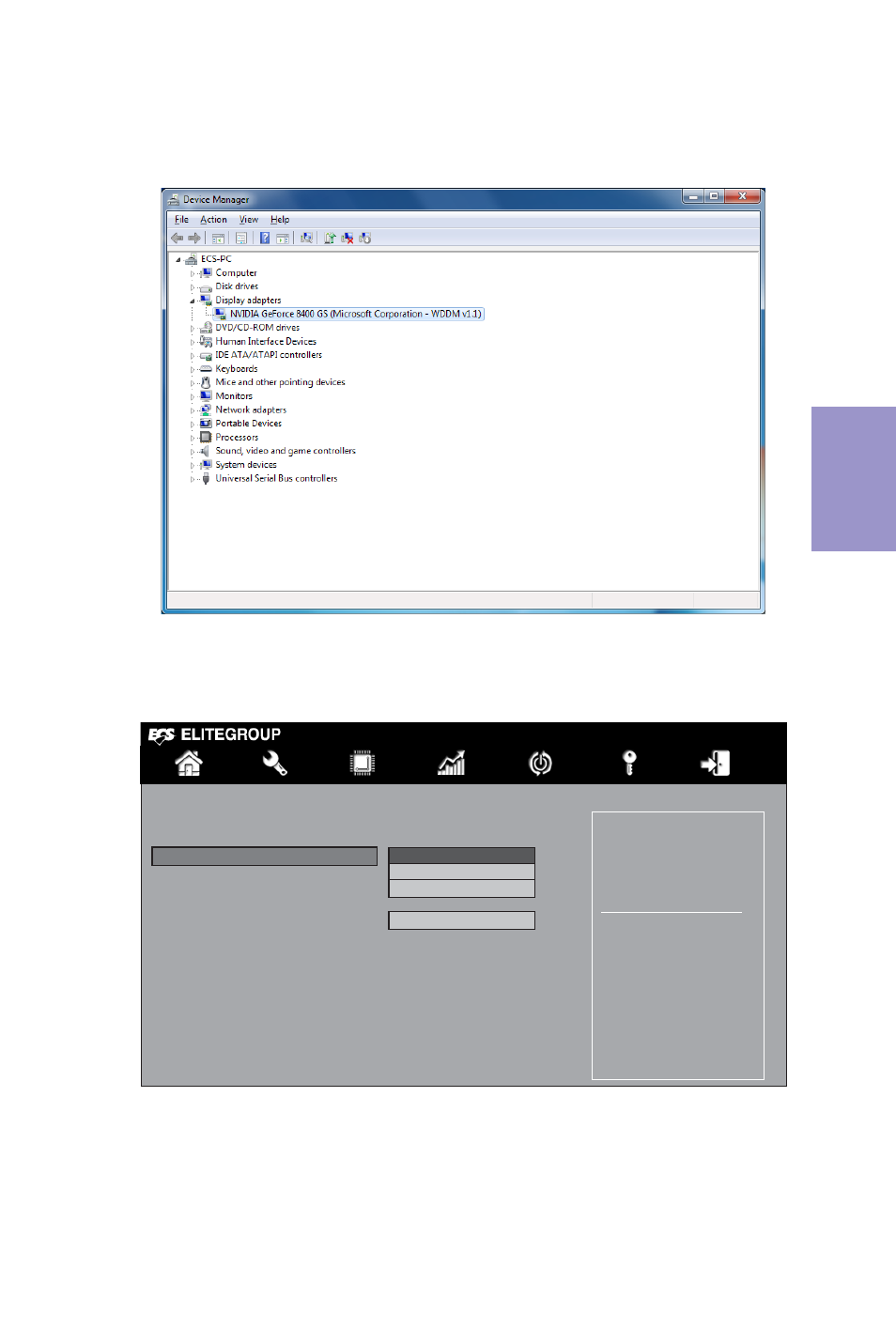The height and width of the screenshot is (1344, 896).
Task: Select Sound, video and game controllers item
Action: (x=286, y=451)
